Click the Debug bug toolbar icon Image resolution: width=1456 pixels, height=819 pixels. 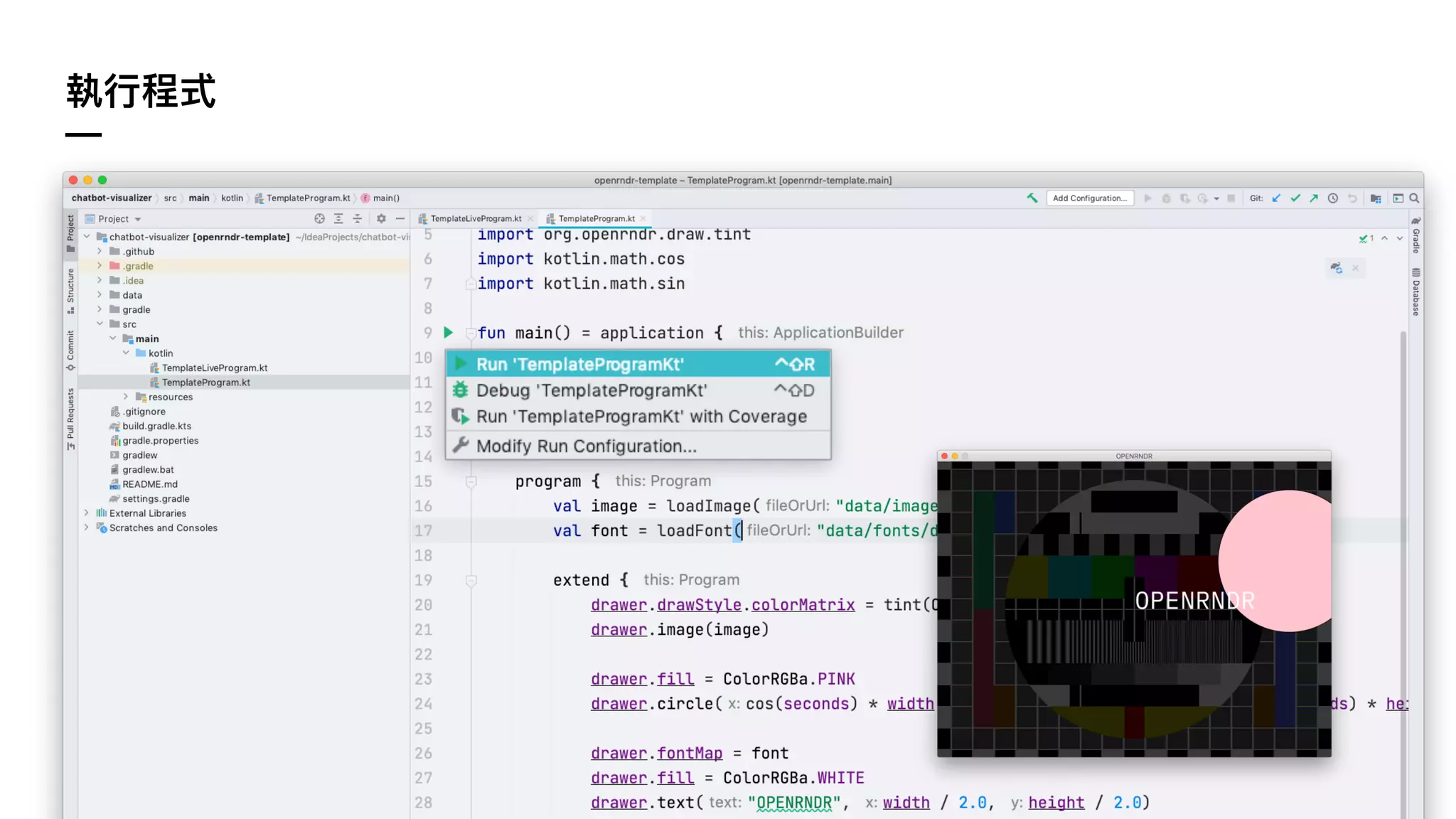click(1166, 198)
